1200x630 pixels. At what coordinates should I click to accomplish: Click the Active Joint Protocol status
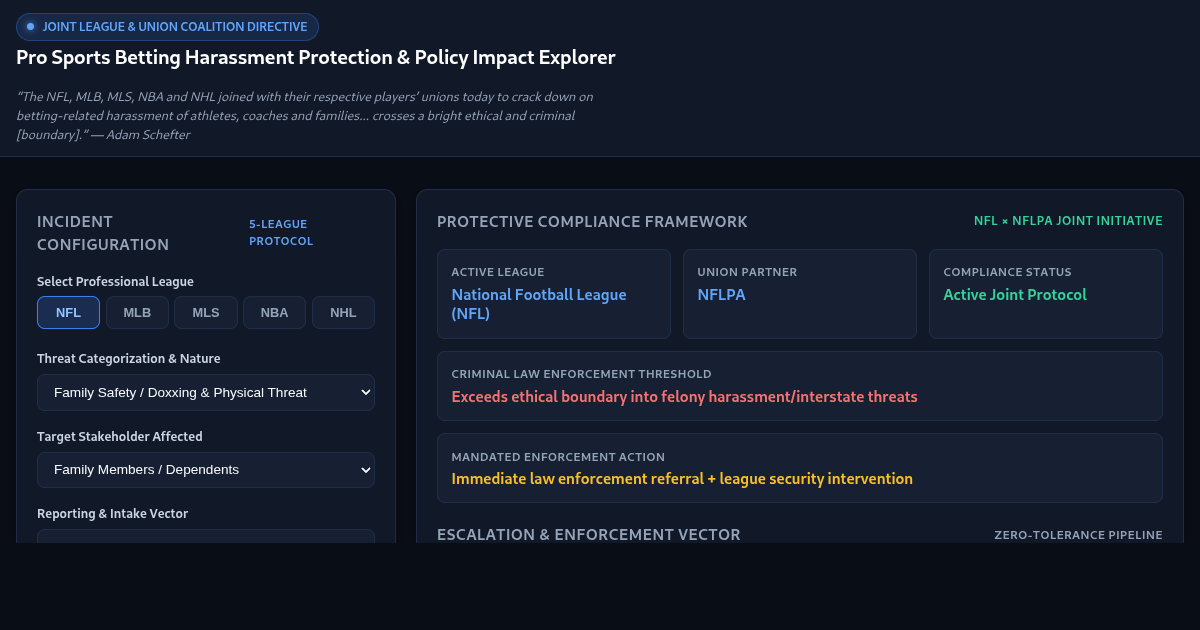tap(1015, 295)
